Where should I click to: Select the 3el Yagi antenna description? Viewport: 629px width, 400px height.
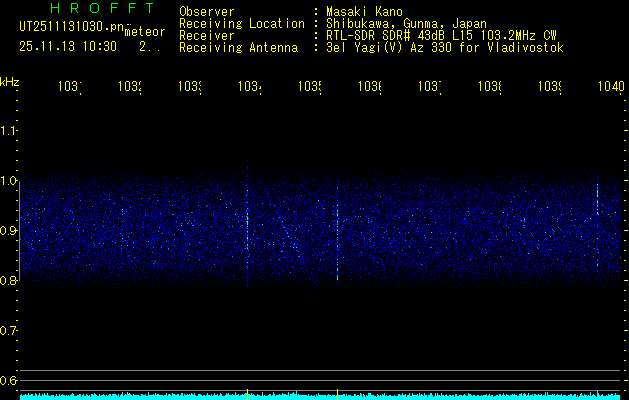(x=444, y=47)
